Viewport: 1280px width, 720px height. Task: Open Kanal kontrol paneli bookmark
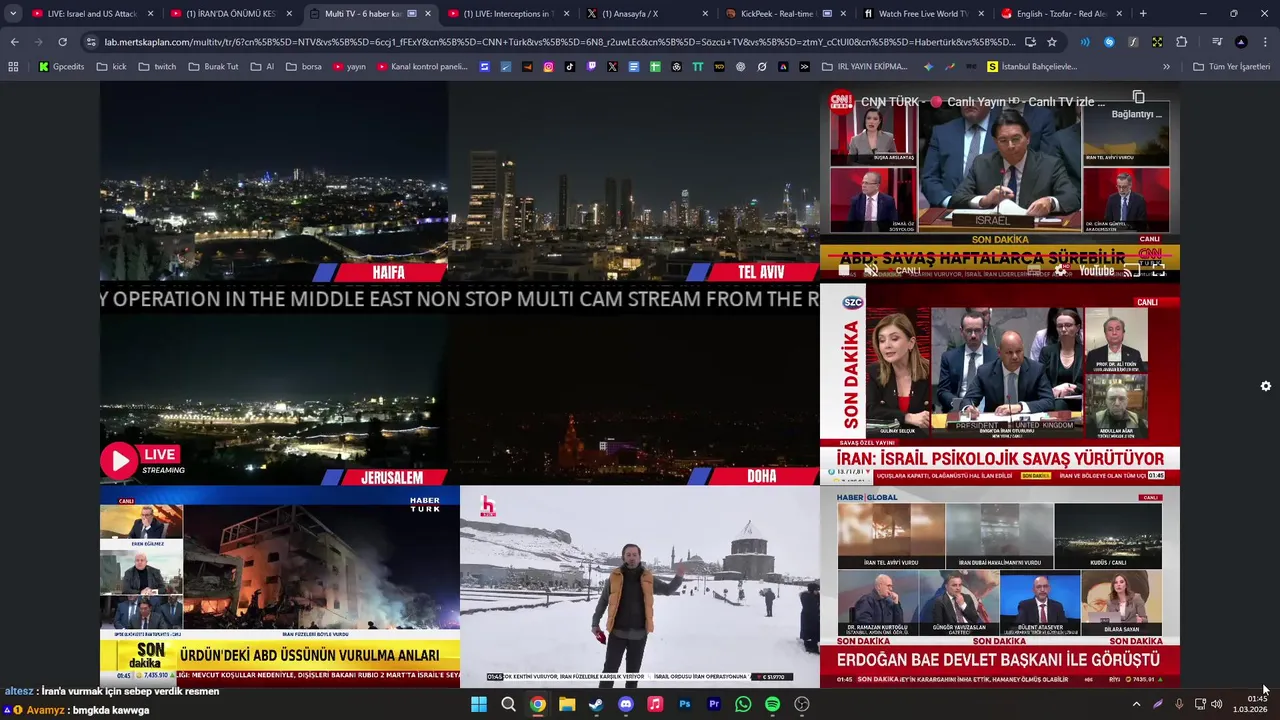(423, 67)
